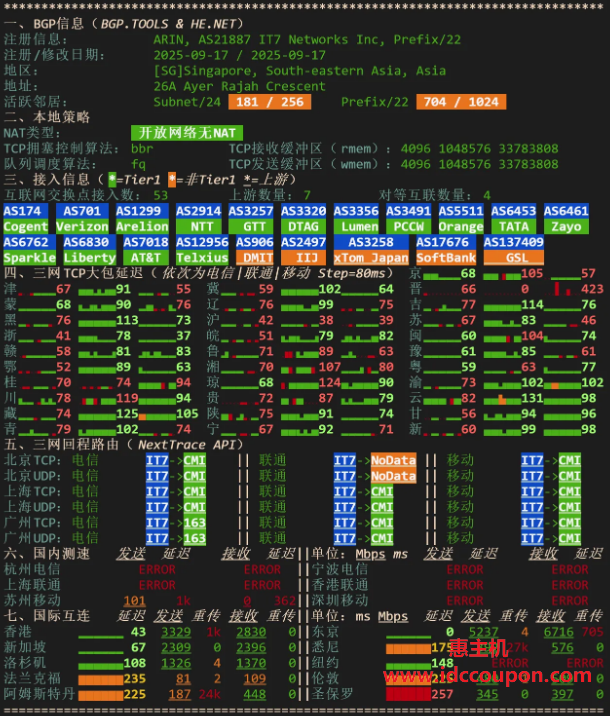Click send speed 3329 for 香港
Image resolution: width=610 pixels, height=716 pixels.
click(176, 632)
